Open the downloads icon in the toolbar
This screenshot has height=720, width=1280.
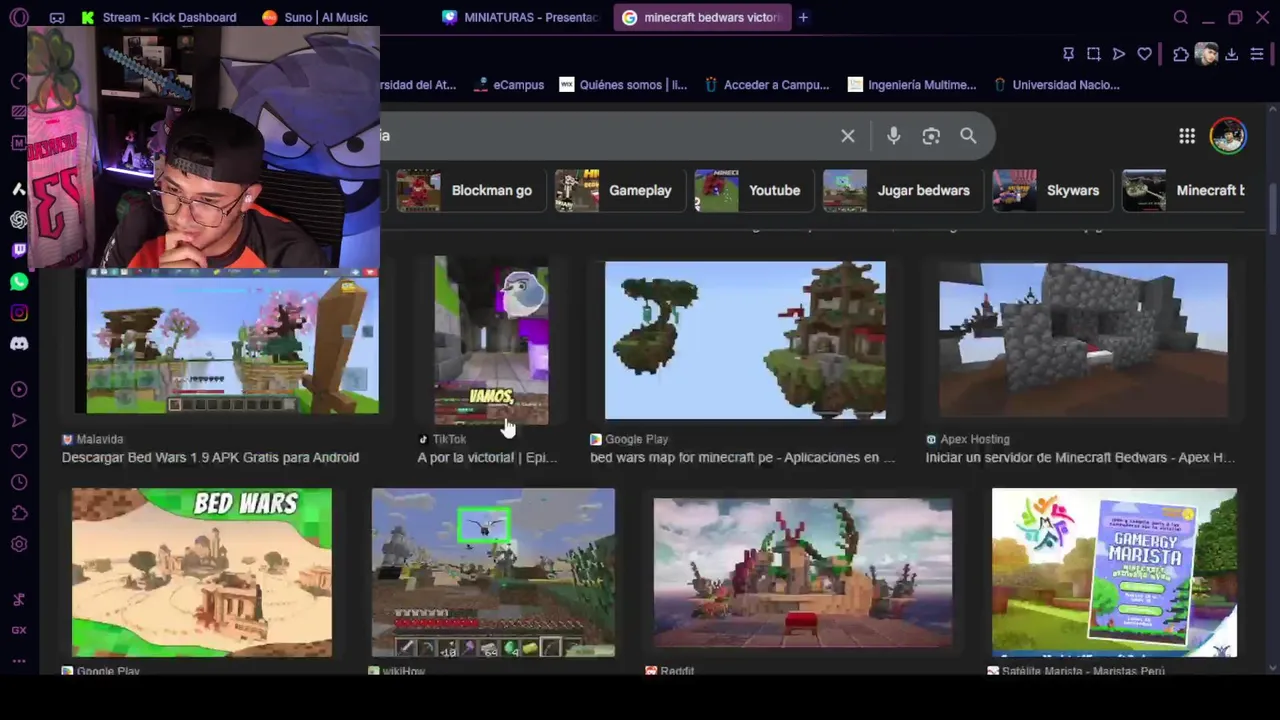click(1232, 54)
